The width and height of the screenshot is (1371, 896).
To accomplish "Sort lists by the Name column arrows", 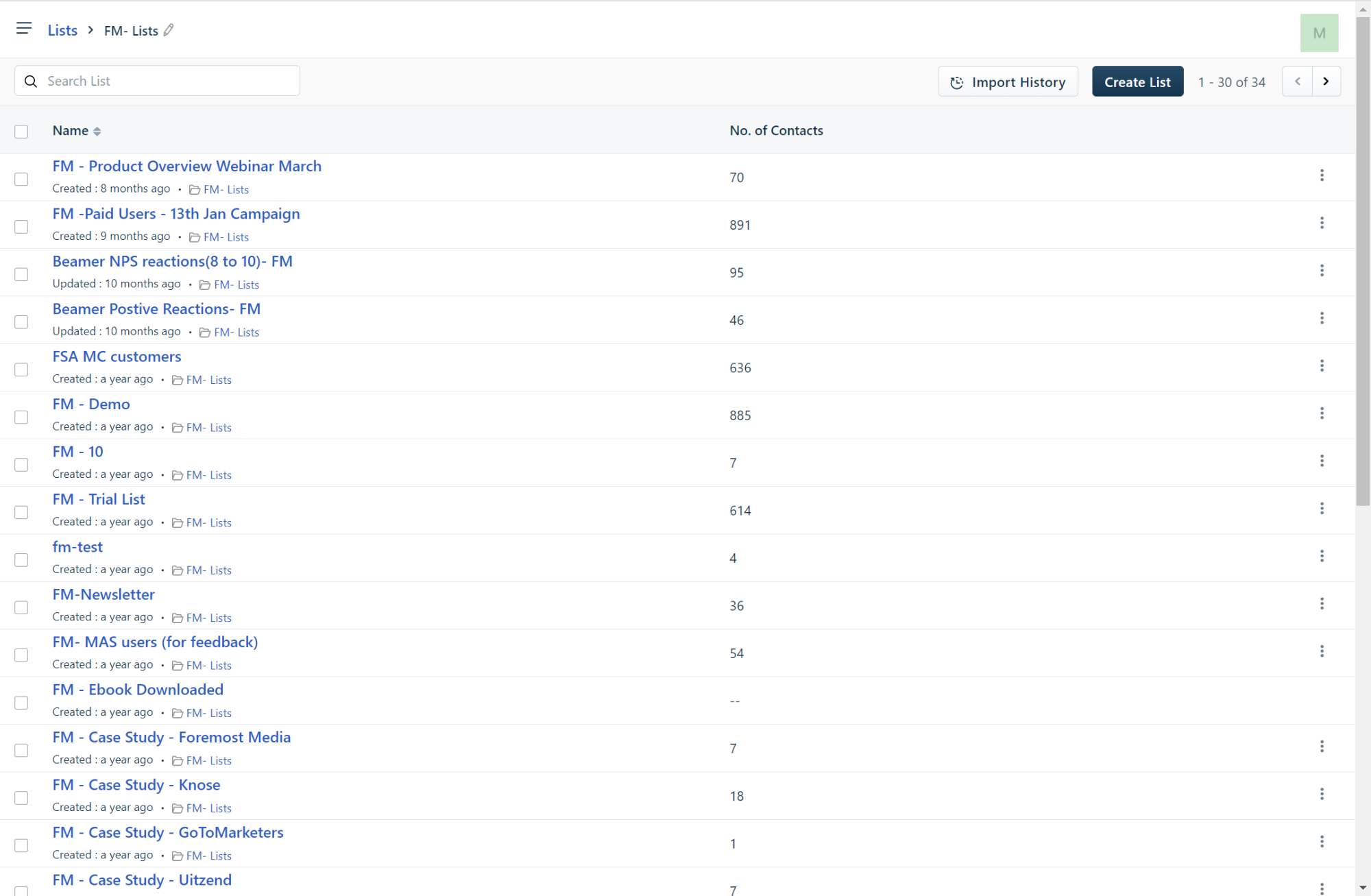I will point(97,132).
